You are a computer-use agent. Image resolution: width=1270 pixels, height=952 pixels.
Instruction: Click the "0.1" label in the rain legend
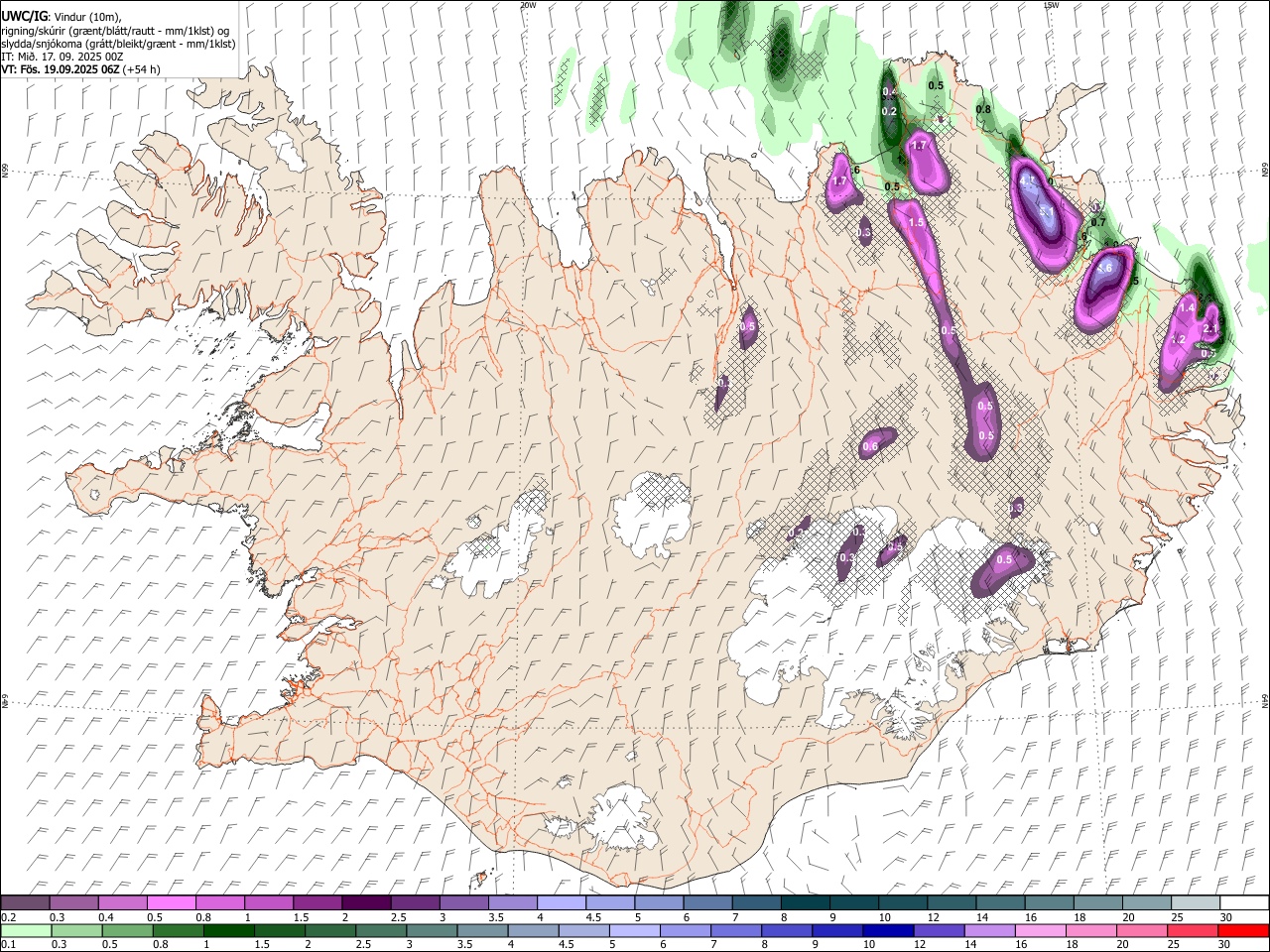coord(7,945)
